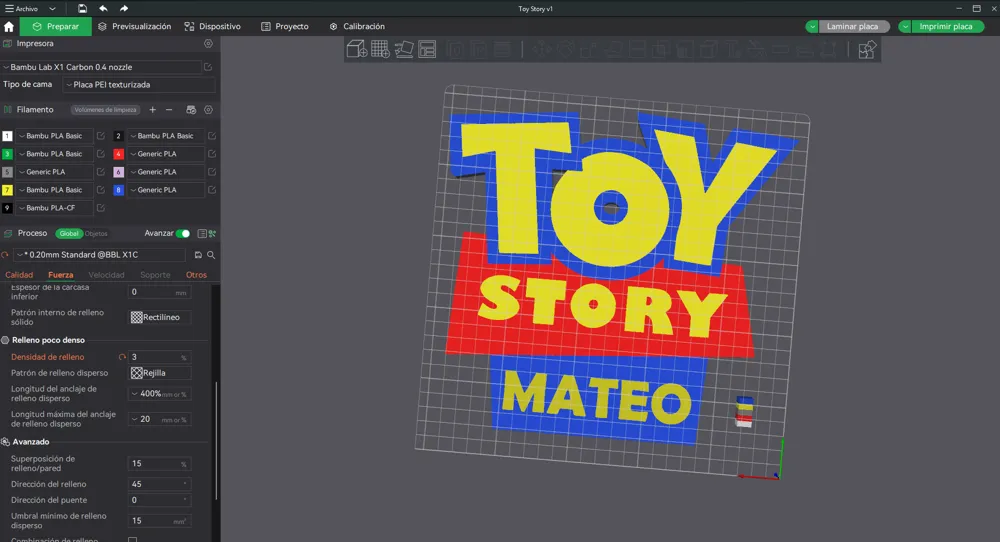
Task: Click the Arrange all objects toolbar icon
Action: 427,49
